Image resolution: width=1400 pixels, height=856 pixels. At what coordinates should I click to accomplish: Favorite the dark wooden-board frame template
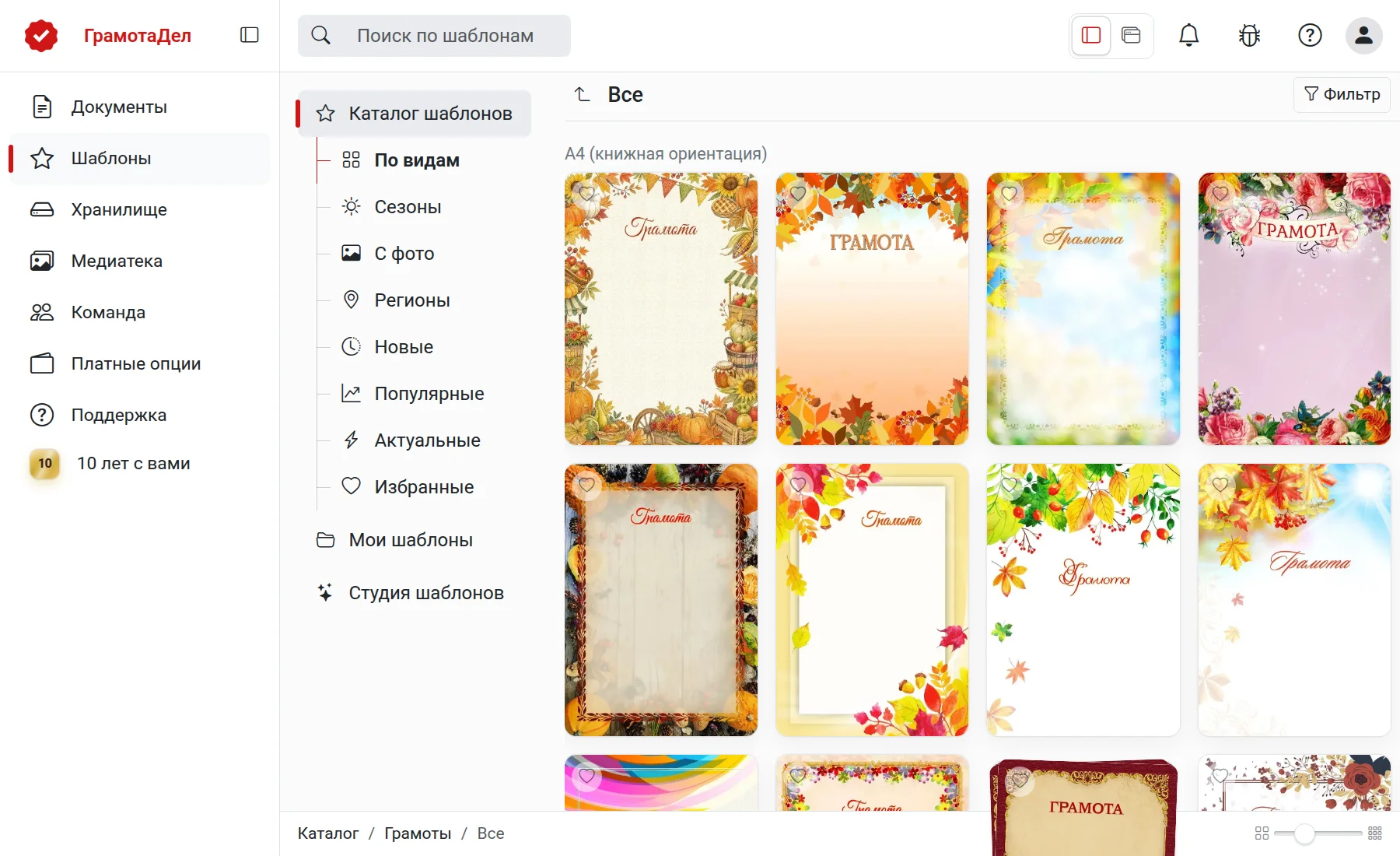587,485
